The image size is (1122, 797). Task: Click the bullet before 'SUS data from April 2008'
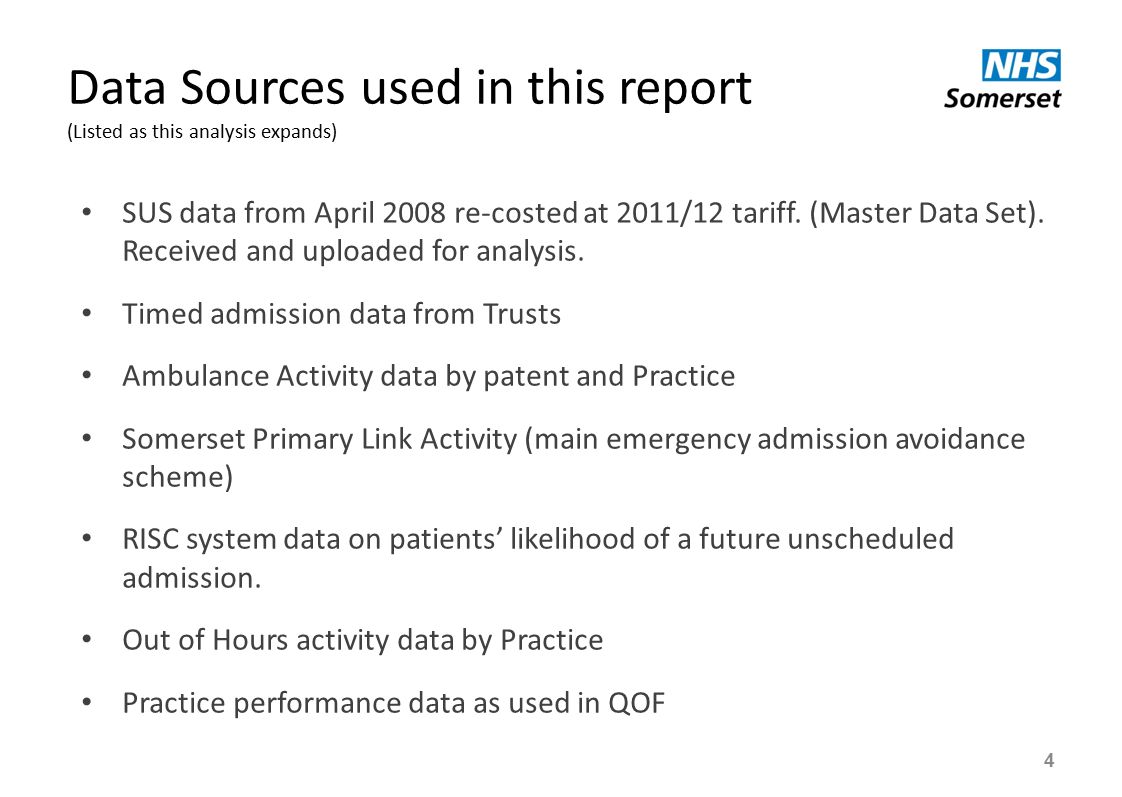(x=87, y=212)
